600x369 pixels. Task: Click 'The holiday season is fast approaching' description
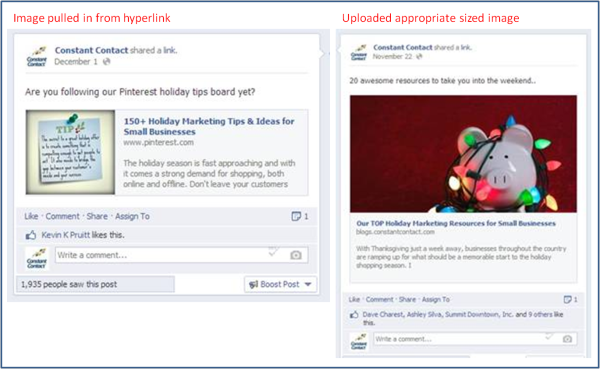[x=209, y=174]
